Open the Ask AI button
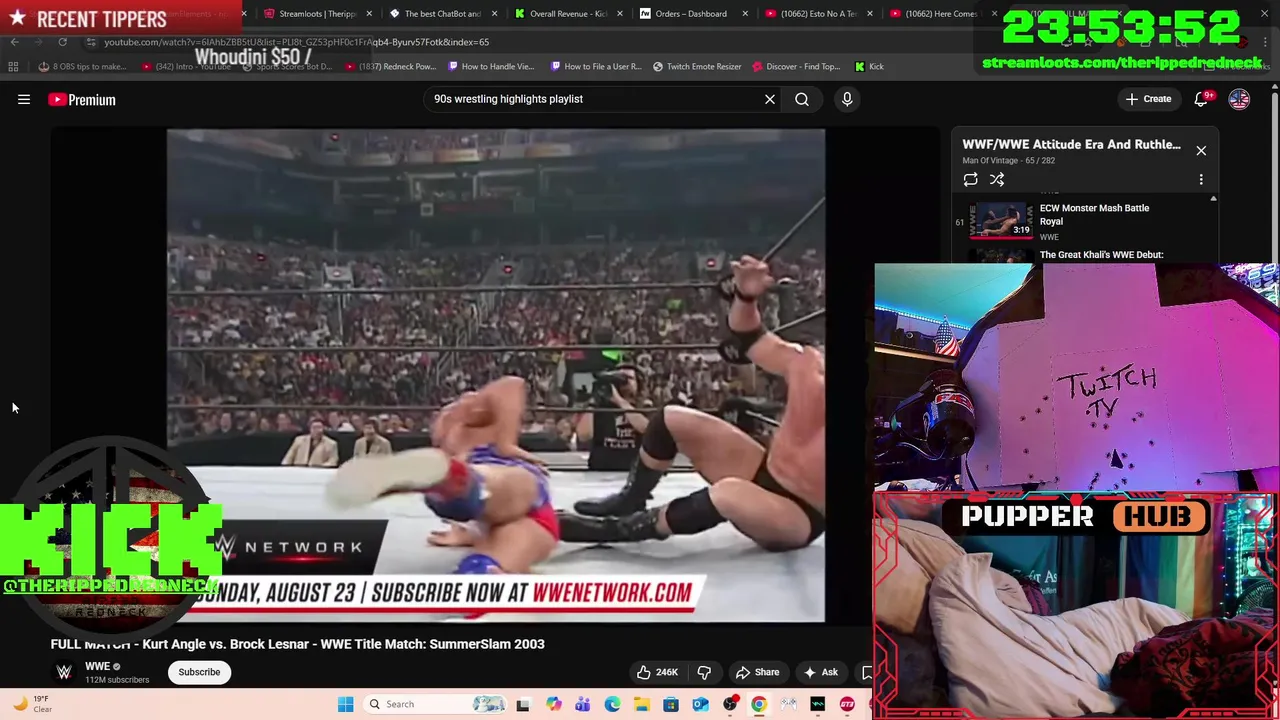The height and width of the screenshot is (720, 1280). (821, 672)
